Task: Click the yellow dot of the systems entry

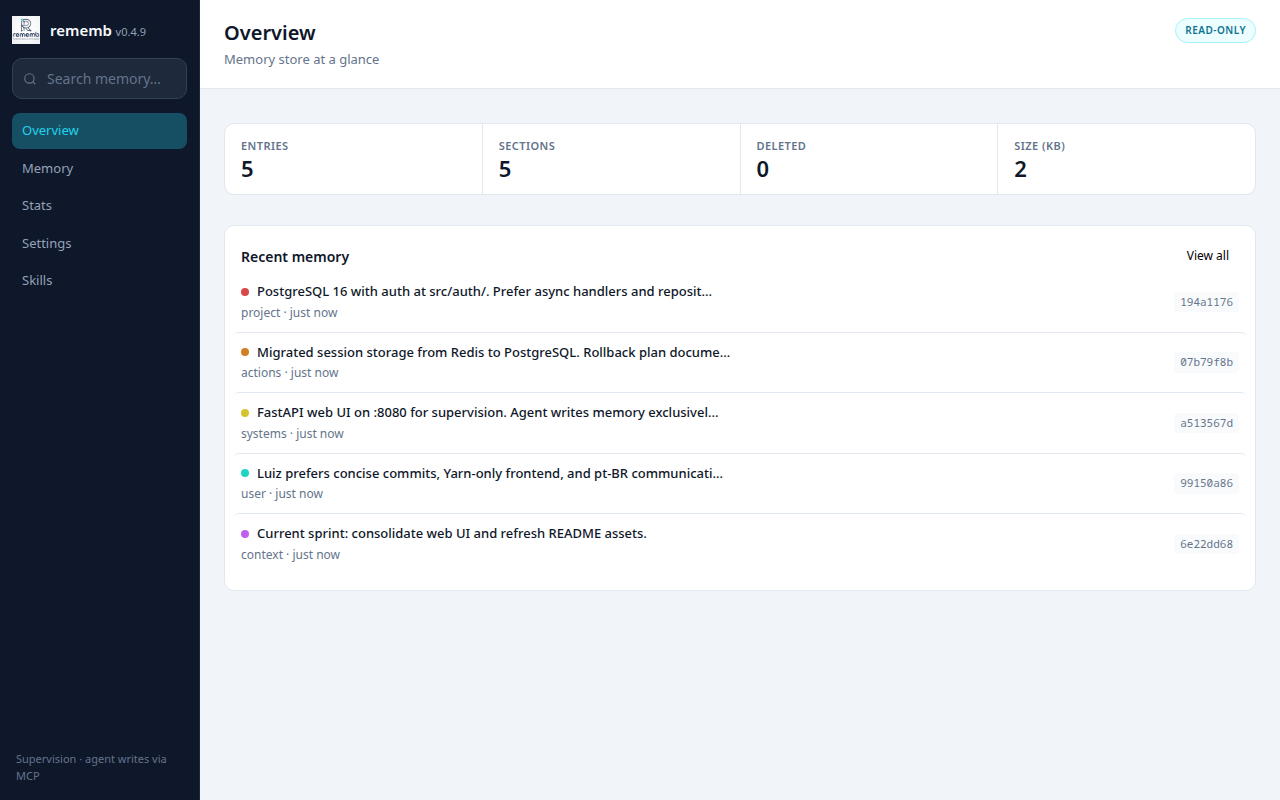Action: pos(245,412)
